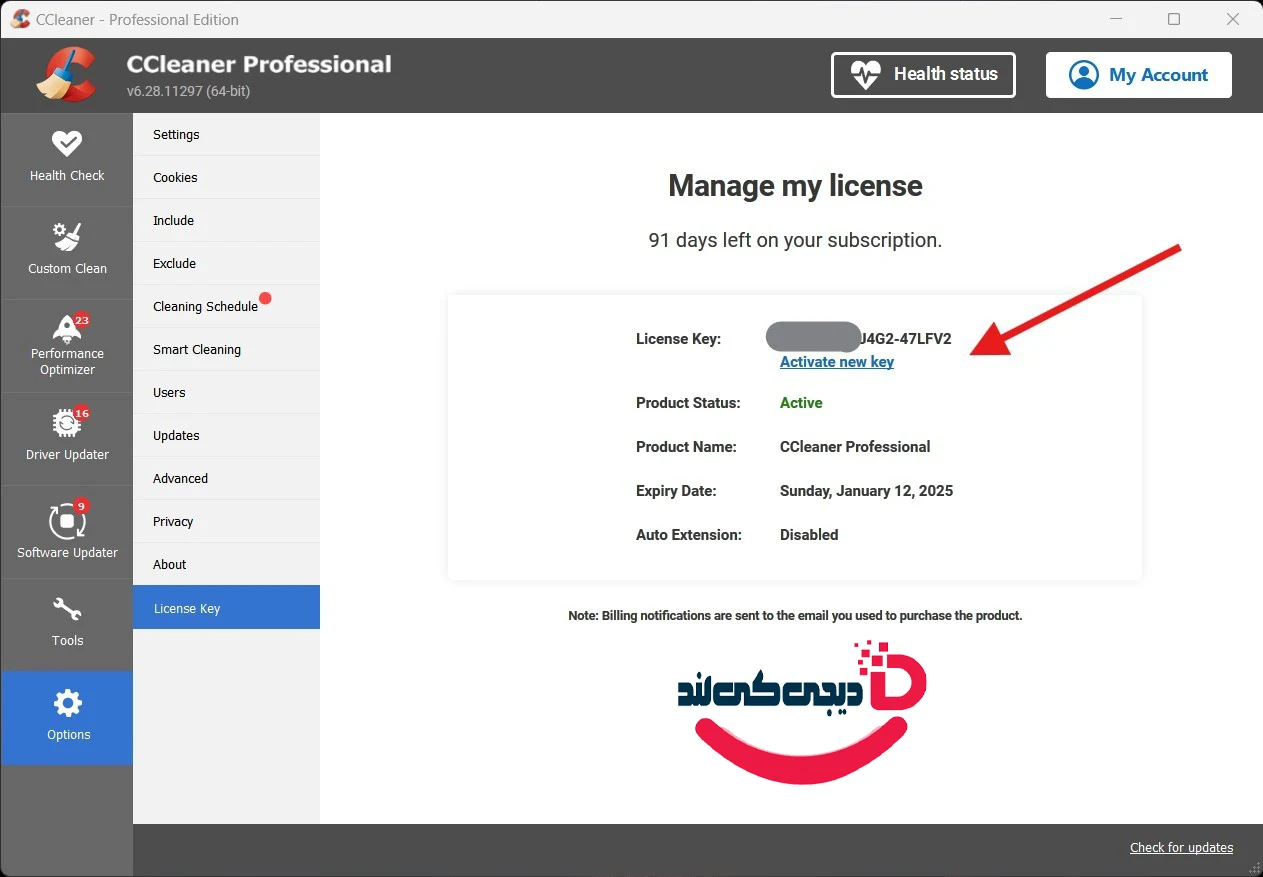Click the title bar CCleaner app icon
Viewport: 1263px width, 877px height.
click(19, 19)
